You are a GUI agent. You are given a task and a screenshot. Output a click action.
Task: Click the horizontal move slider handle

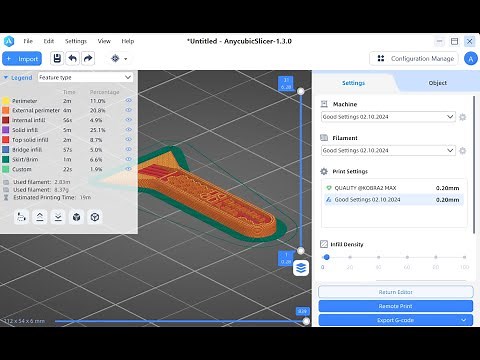point(306,321)
